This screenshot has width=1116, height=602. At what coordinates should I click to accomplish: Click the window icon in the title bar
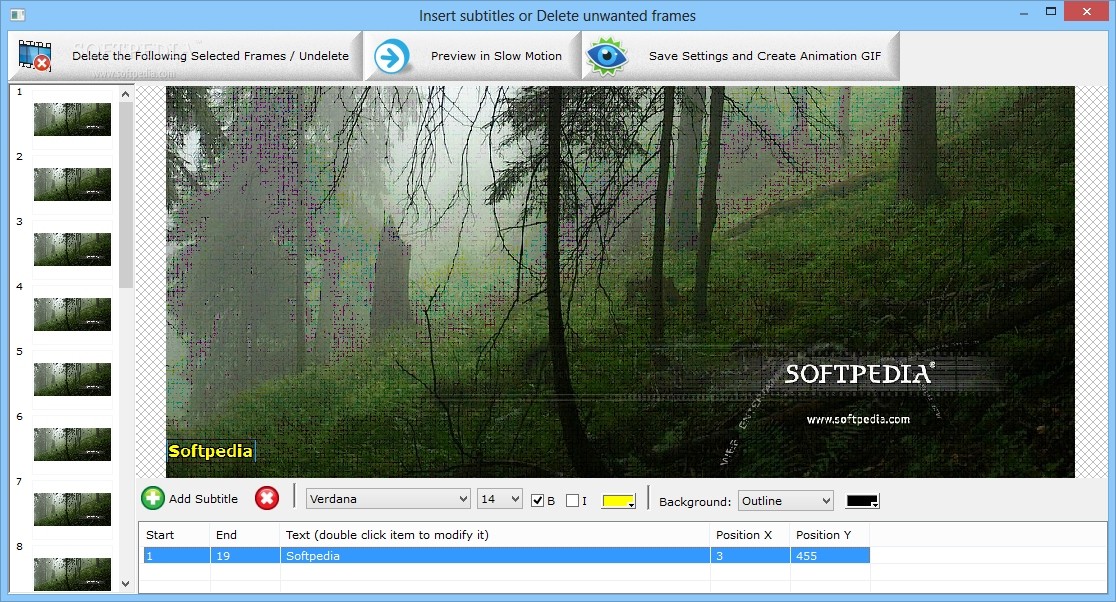point(19,14)
